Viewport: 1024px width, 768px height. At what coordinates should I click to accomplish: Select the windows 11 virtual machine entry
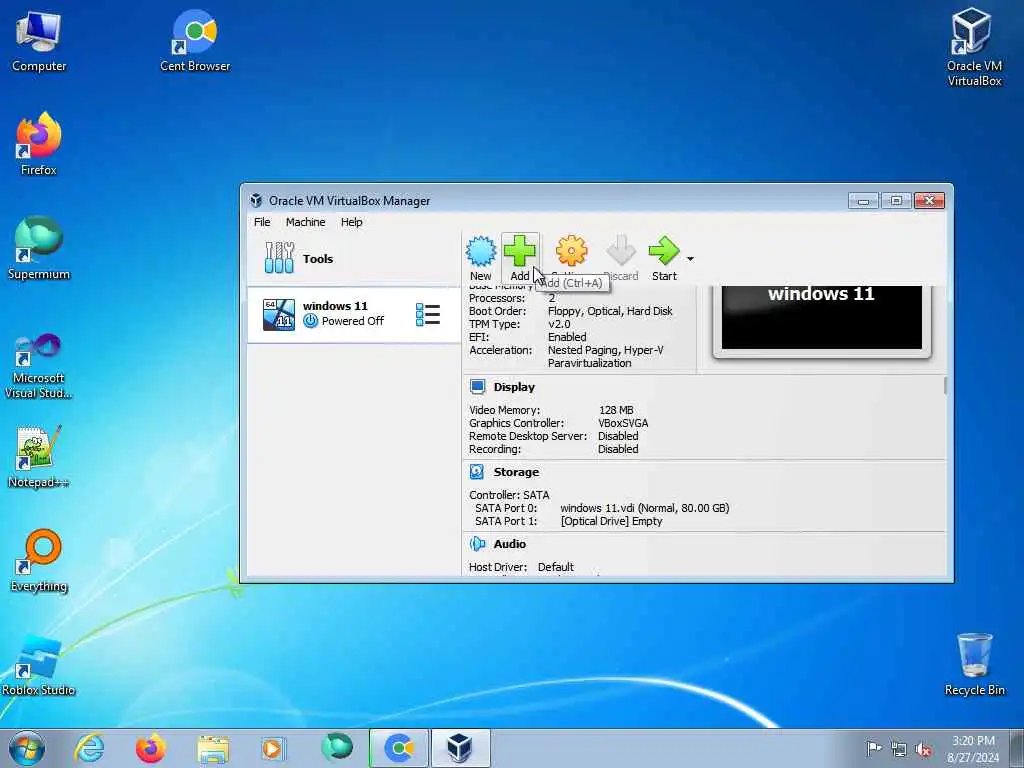(x=353, y=314)
